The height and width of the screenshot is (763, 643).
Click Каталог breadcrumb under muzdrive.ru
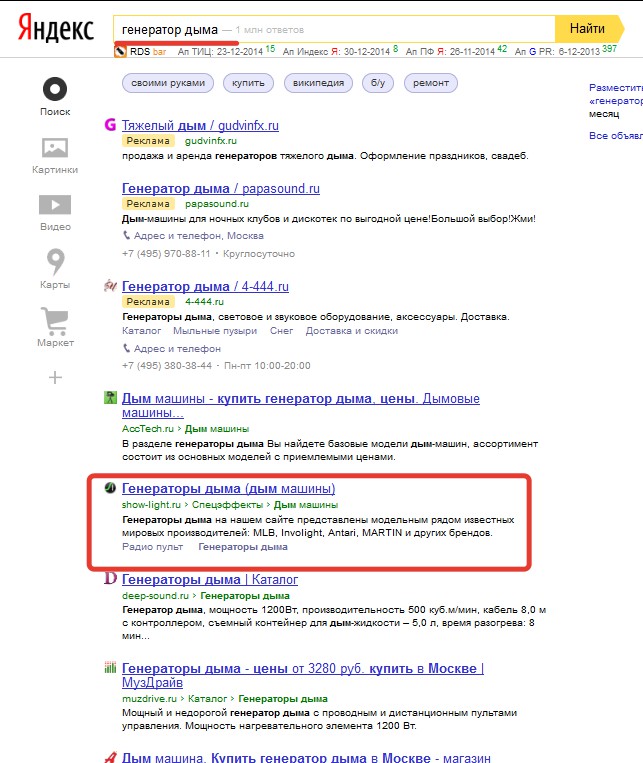207,699
